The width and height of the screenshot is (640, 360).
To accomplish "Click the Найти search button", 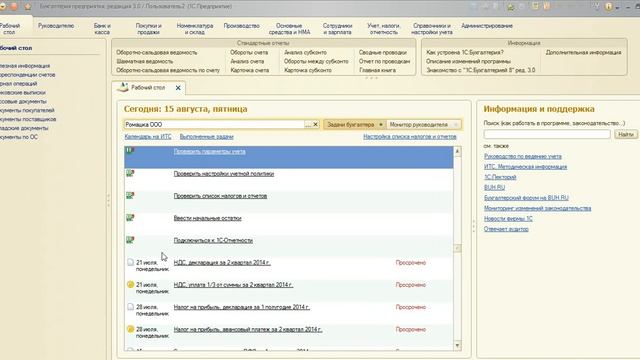I will [626, 134].
